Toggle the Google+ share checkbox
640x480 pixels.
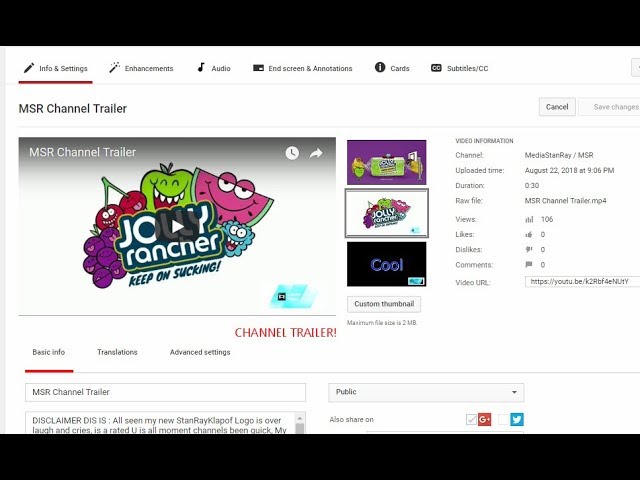(x=471, y=419)
